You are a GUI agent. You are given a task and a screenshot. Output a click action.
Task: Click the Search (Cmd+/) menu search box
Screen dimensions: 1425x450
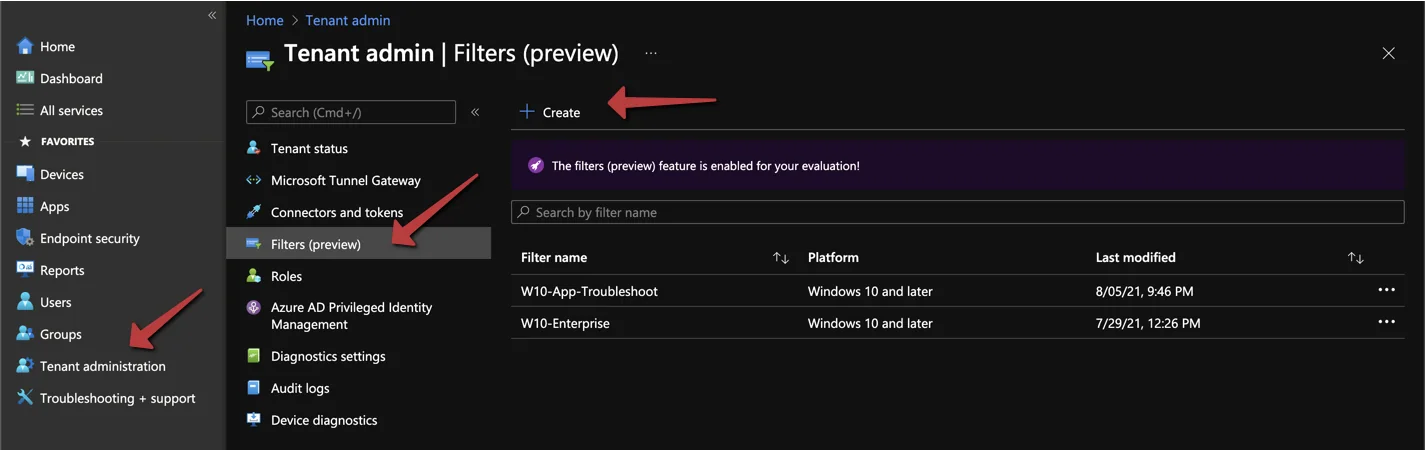(351, 112)
